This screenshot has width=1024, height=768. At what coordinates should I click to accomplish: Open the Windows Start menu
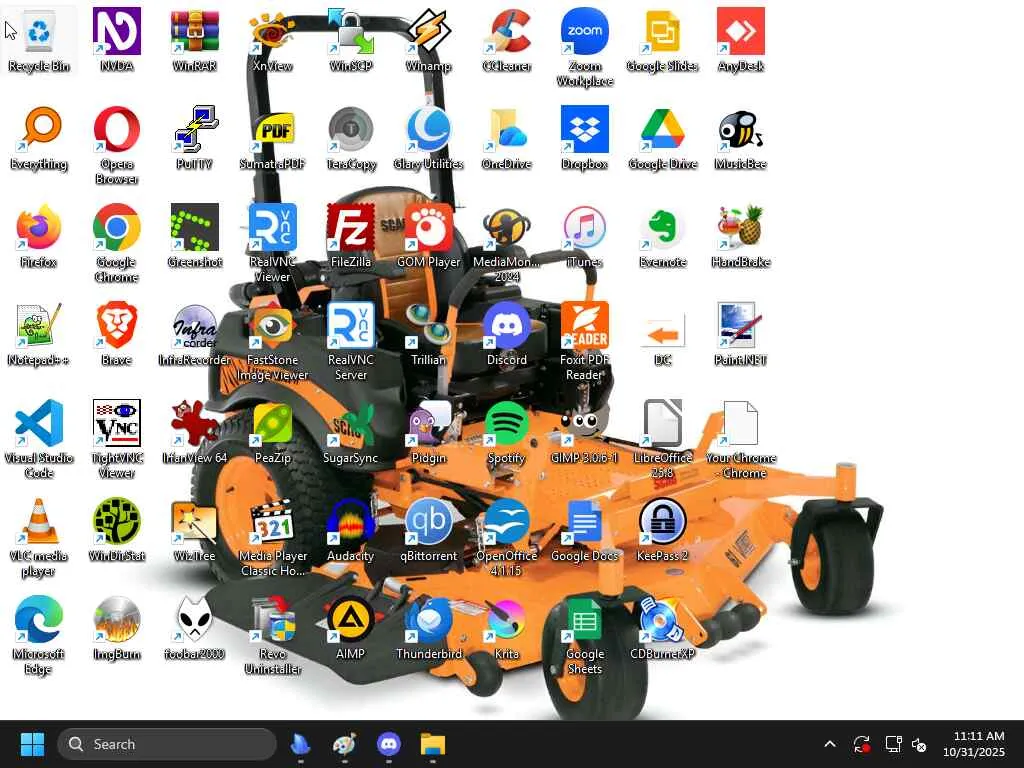click(x=32, y=744)
